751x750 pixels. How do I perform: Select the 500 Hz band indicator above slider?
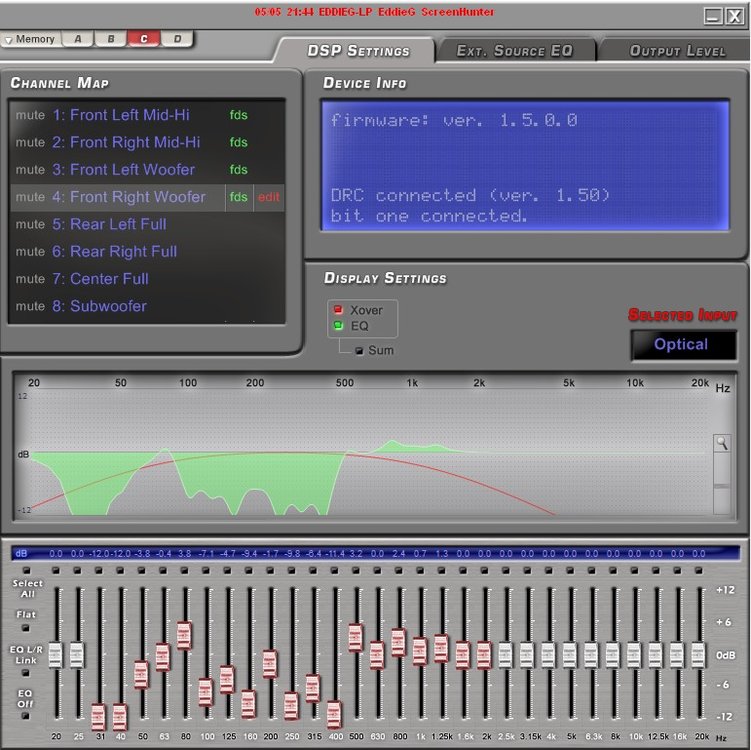coord(355,570)
